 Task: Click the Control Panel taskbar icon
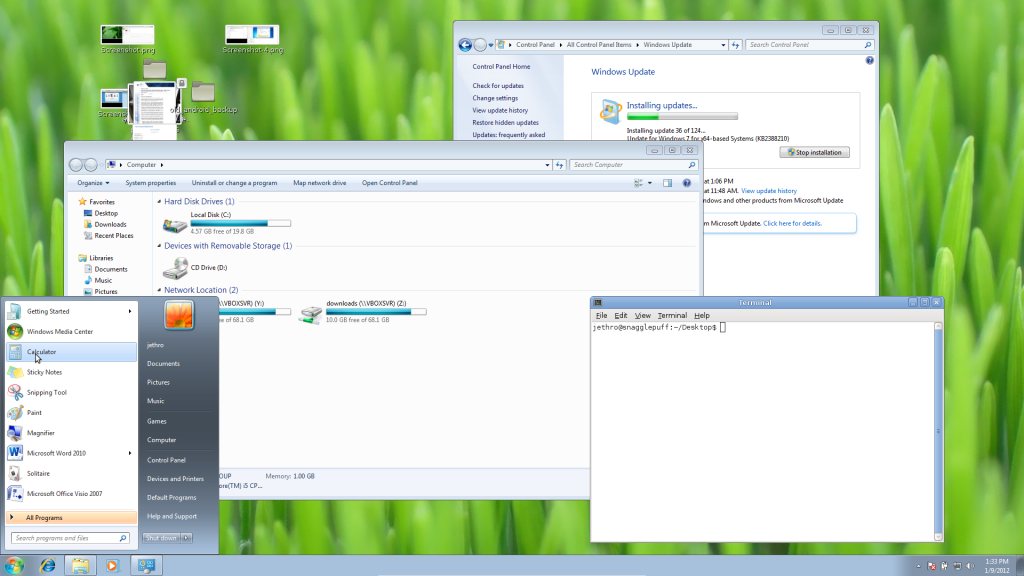tap(146, 566)
